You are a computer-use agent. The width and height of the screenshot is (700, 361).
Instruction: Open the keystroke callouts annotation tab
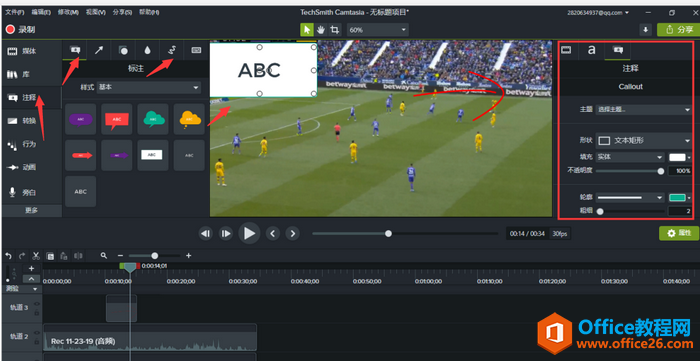196,50
